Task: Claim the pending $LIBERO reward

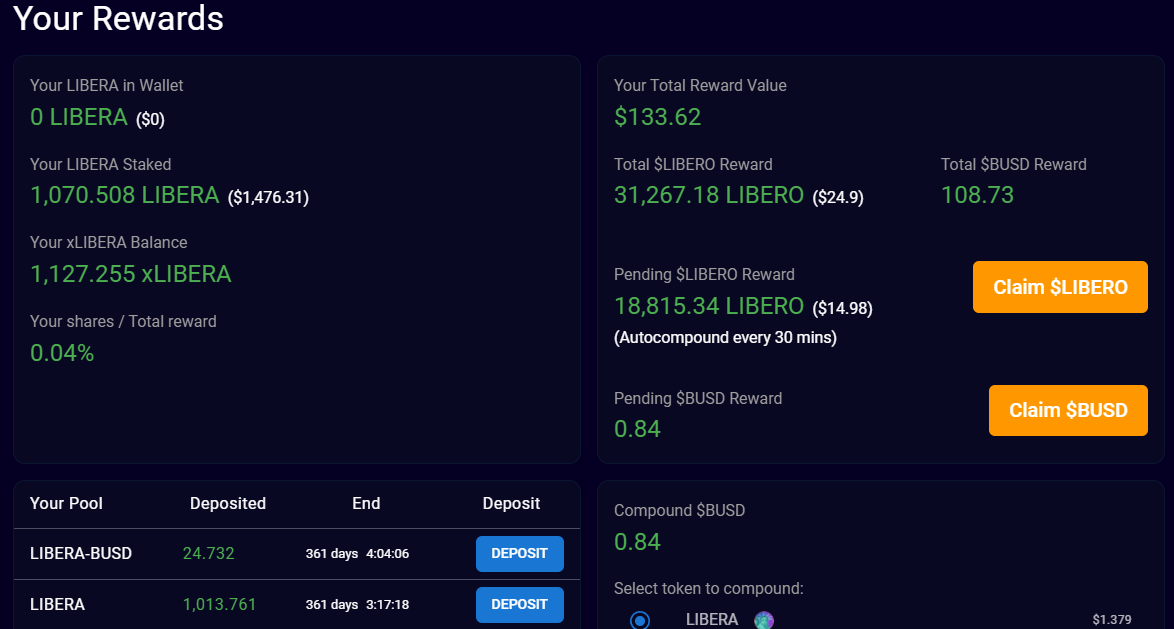Action: coord(1059,287)
